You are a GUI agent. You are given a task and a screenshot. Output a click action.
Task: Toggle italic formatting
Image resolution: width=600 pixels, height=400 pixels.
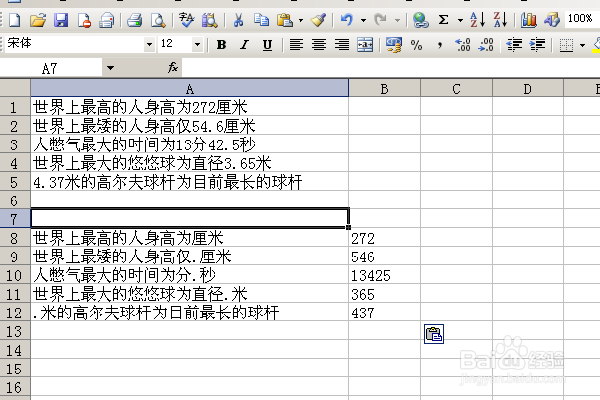(x=244, y=45)
